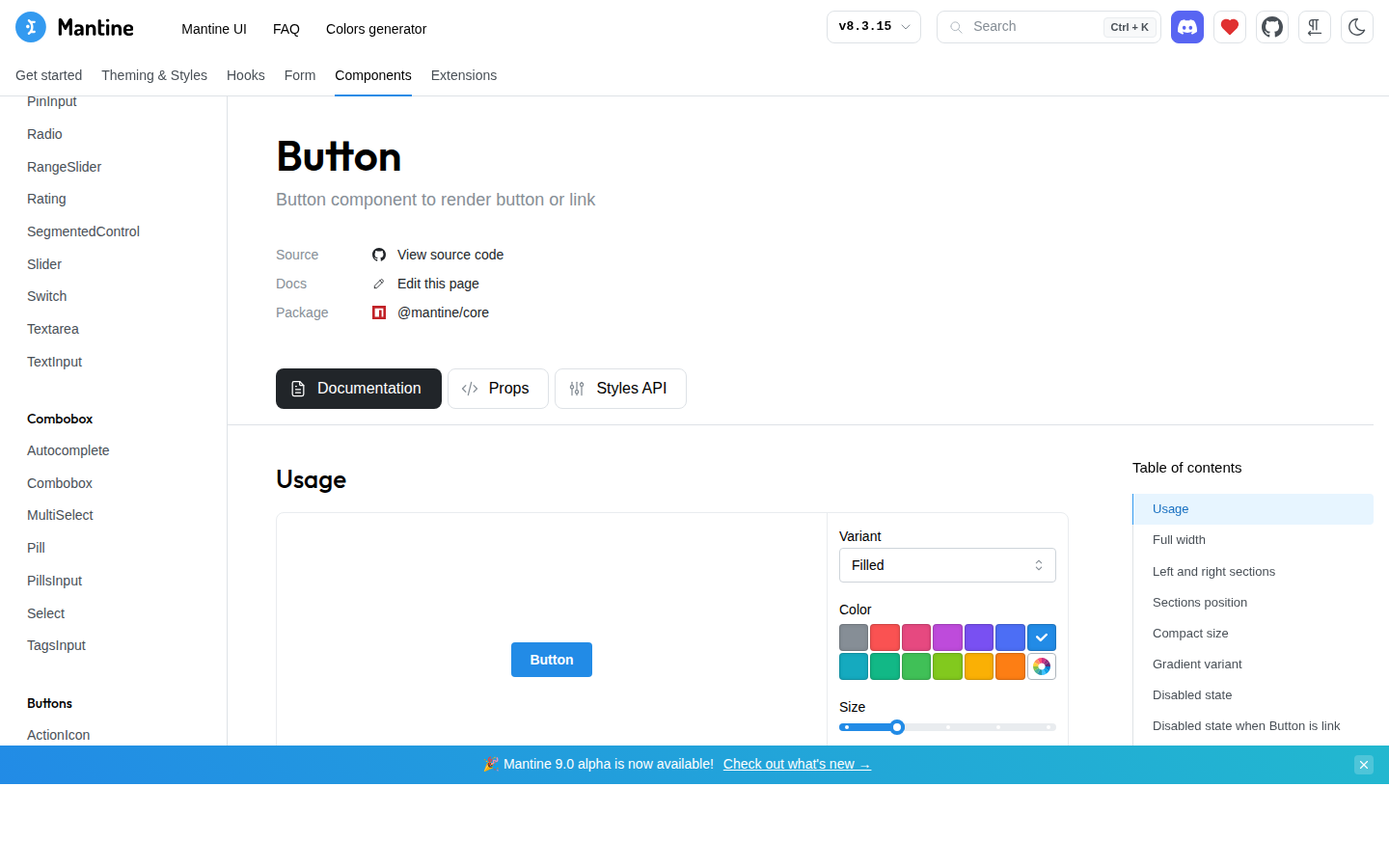Open Autocomplete in sidebar

pyautogui.click(x=68, y=450)
